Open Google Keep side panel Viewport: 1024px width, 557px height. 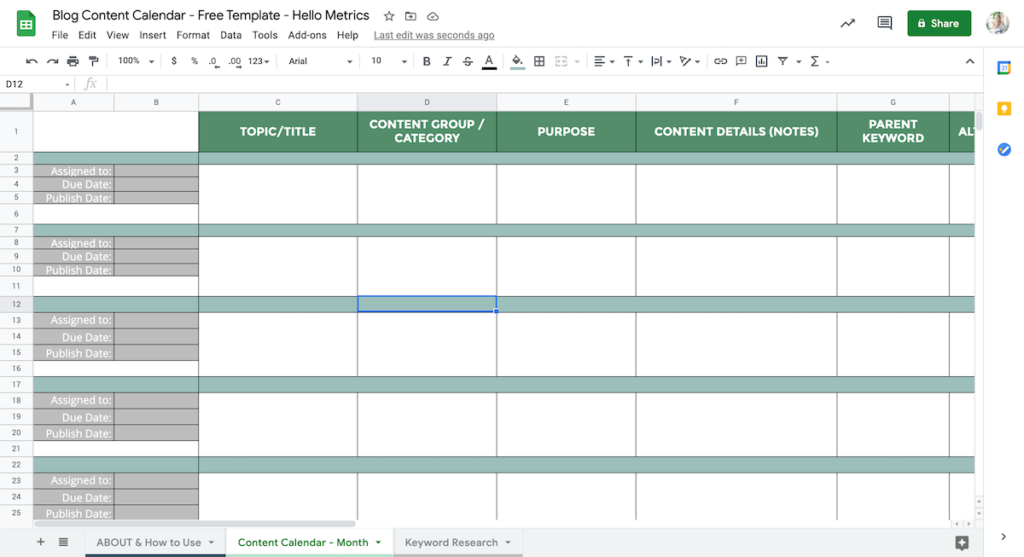point(1004,108)
